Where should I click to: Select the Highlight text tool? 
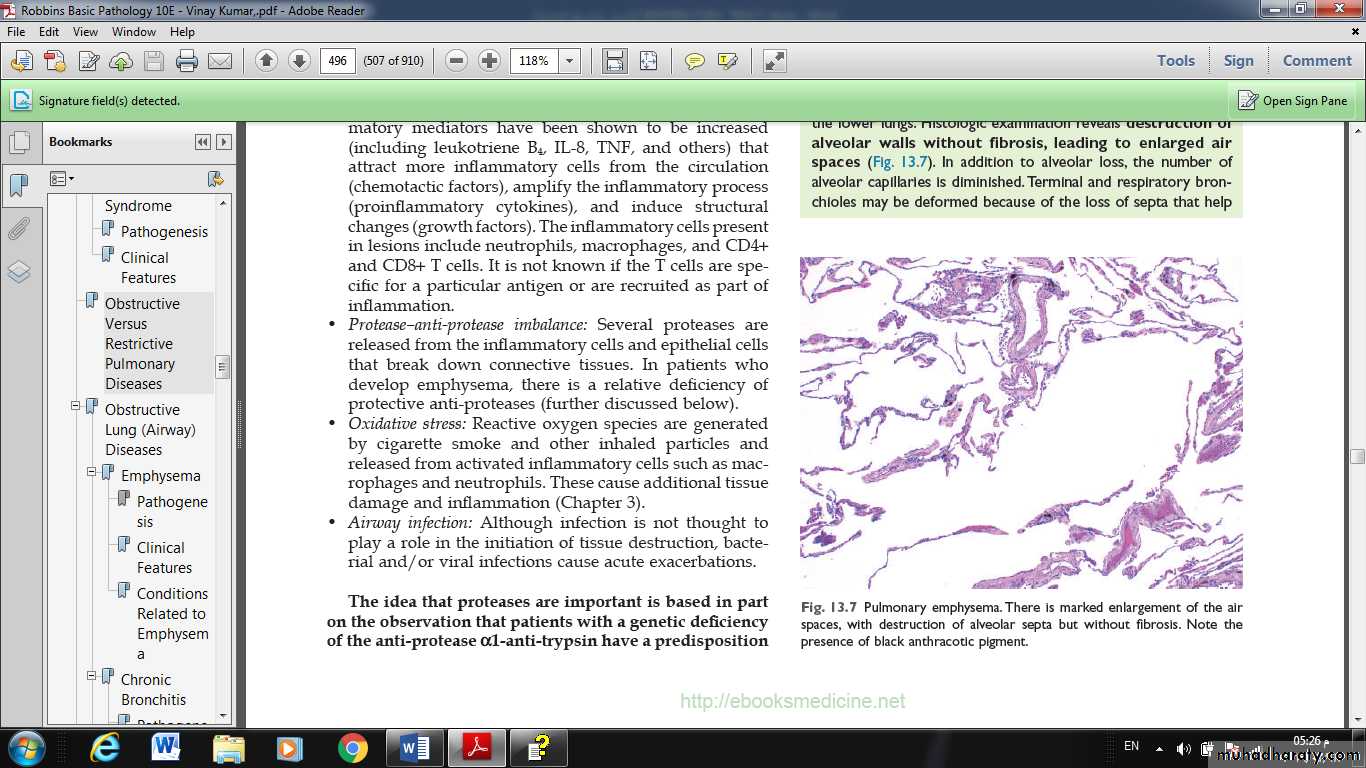727,61
